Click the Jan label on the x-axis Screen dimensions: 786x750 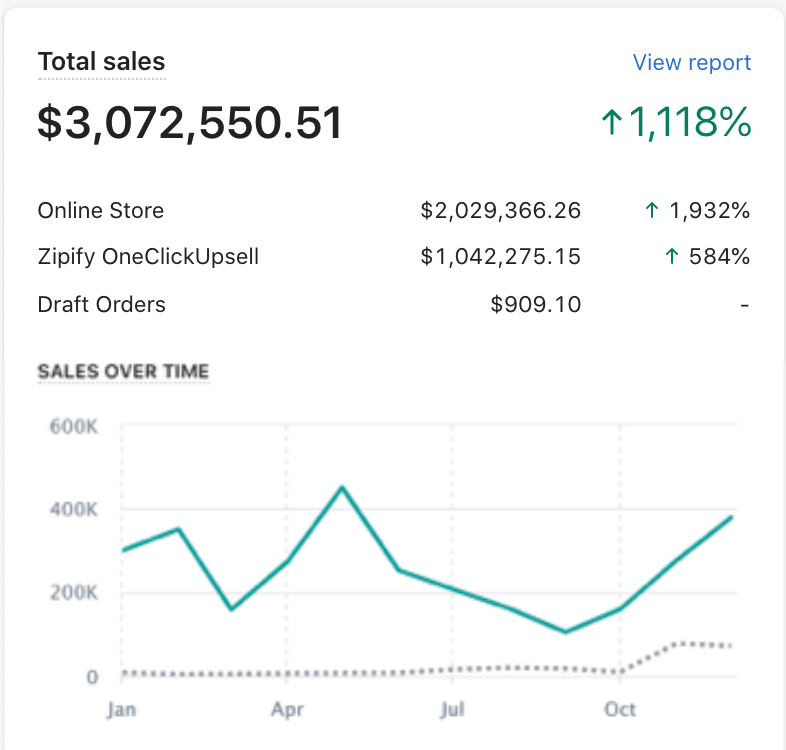[x=121, y=710]
